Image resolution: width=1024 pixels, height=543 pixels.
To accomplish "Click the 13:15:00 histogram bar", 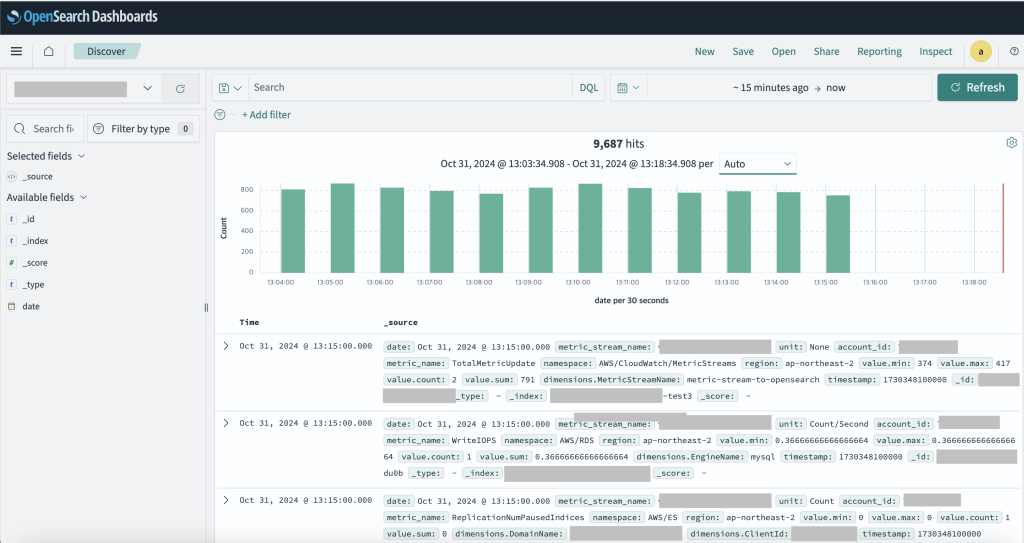I will (838, 234).
